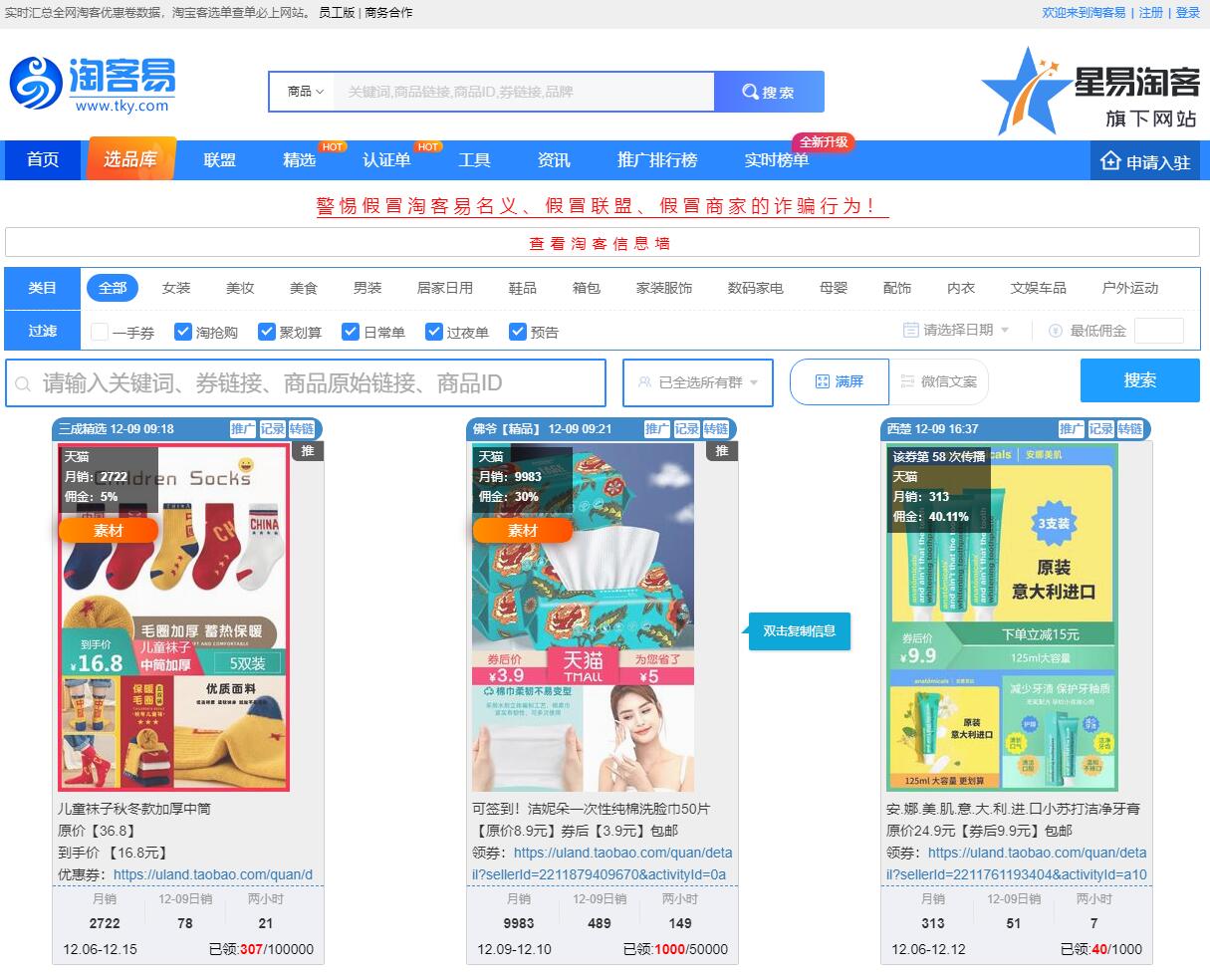Click 推广 on 三成精选 card

tap(243, 429)
